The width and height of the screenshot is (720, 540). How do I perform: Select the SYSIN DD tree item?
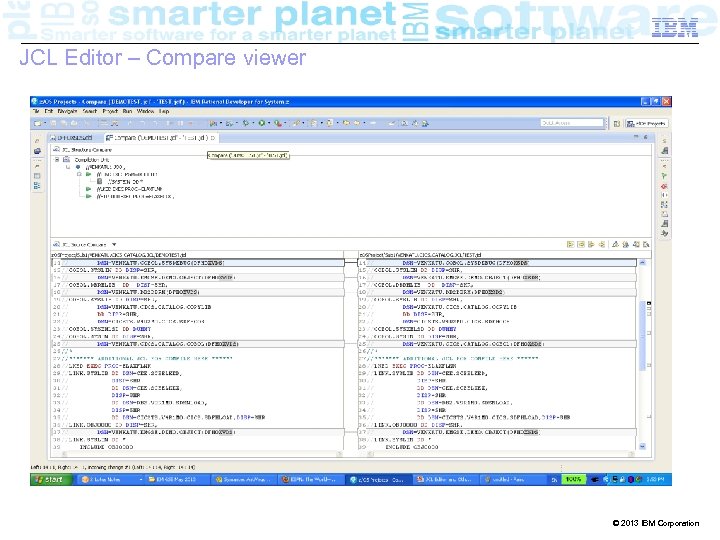point(125,182)
